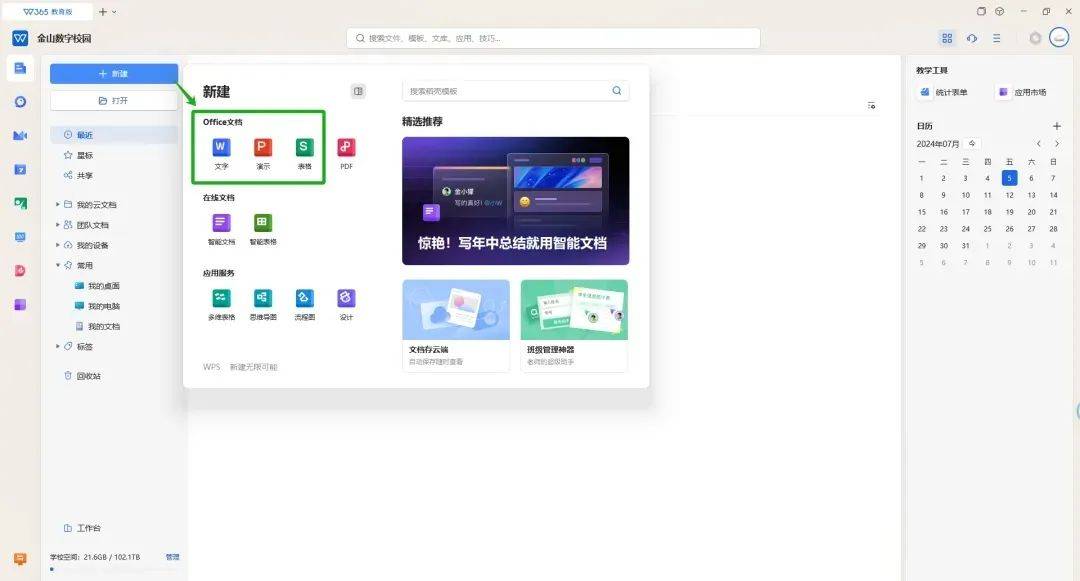Expand the 我的云文档 tree node
The height and width of the screenshot is (581, 1080).
click(58, 204)
